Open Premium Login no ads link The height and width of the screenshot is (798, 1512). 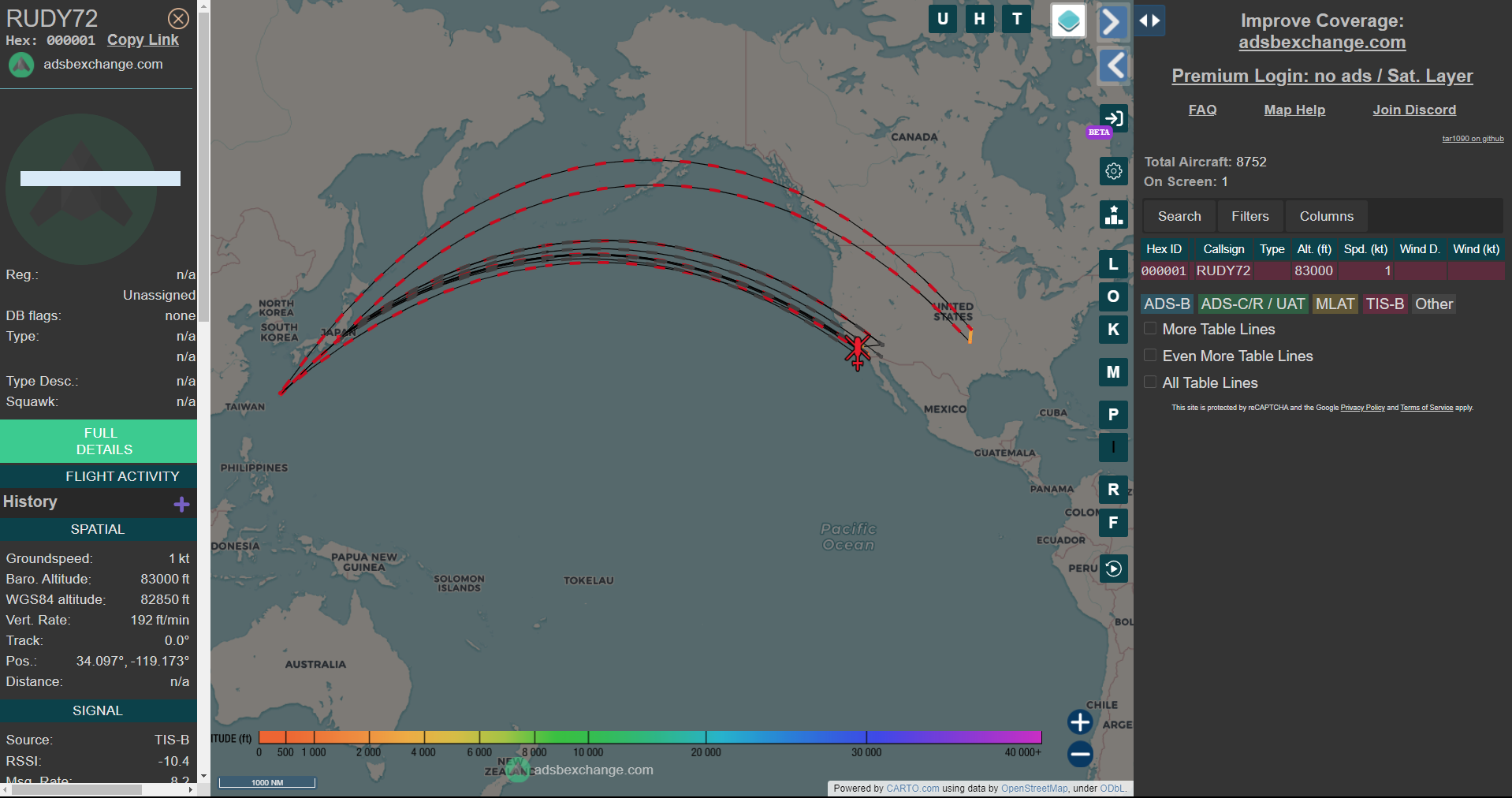(1322, 76)
